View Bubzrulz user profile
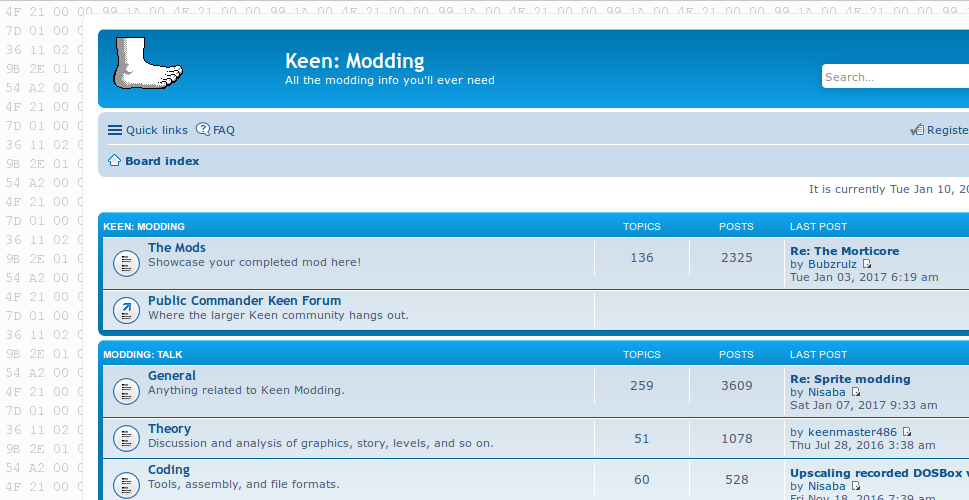969x500 pixels. pos(832,265)
